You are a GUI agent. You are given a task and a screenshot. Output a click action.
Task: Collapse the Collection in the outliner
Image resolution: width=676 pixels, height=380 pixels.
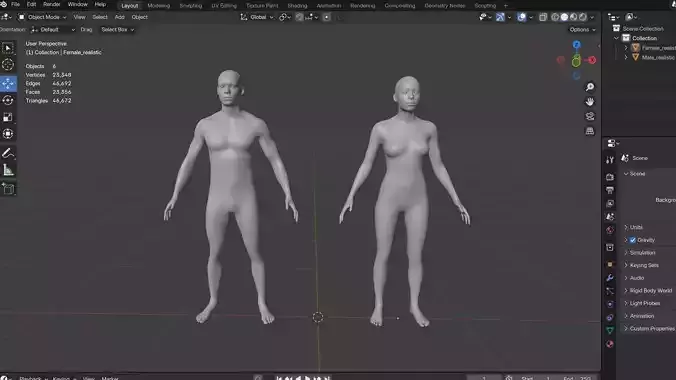click(x=617, y=38)
